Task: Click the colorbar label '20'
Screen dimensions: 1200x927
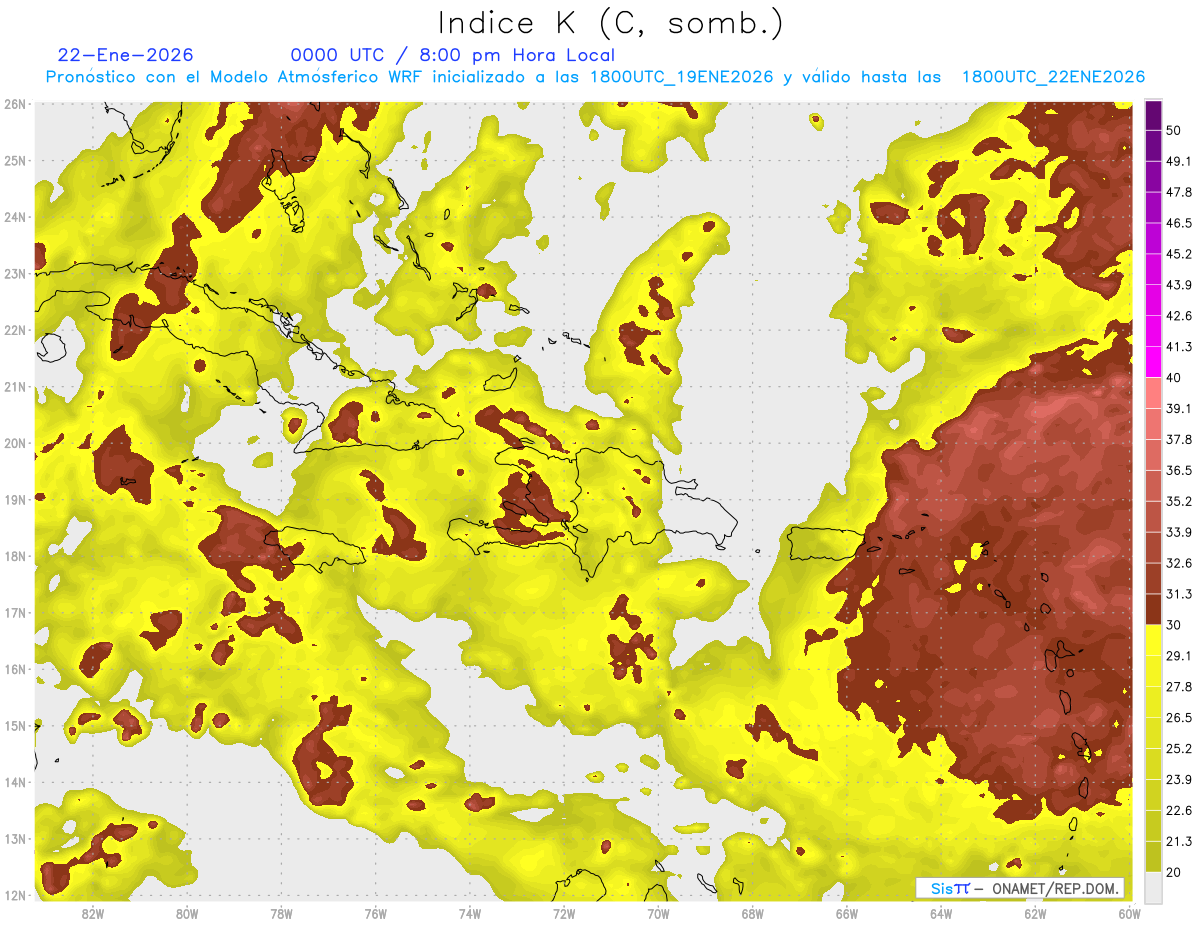Action: [x=1175, y=872]
